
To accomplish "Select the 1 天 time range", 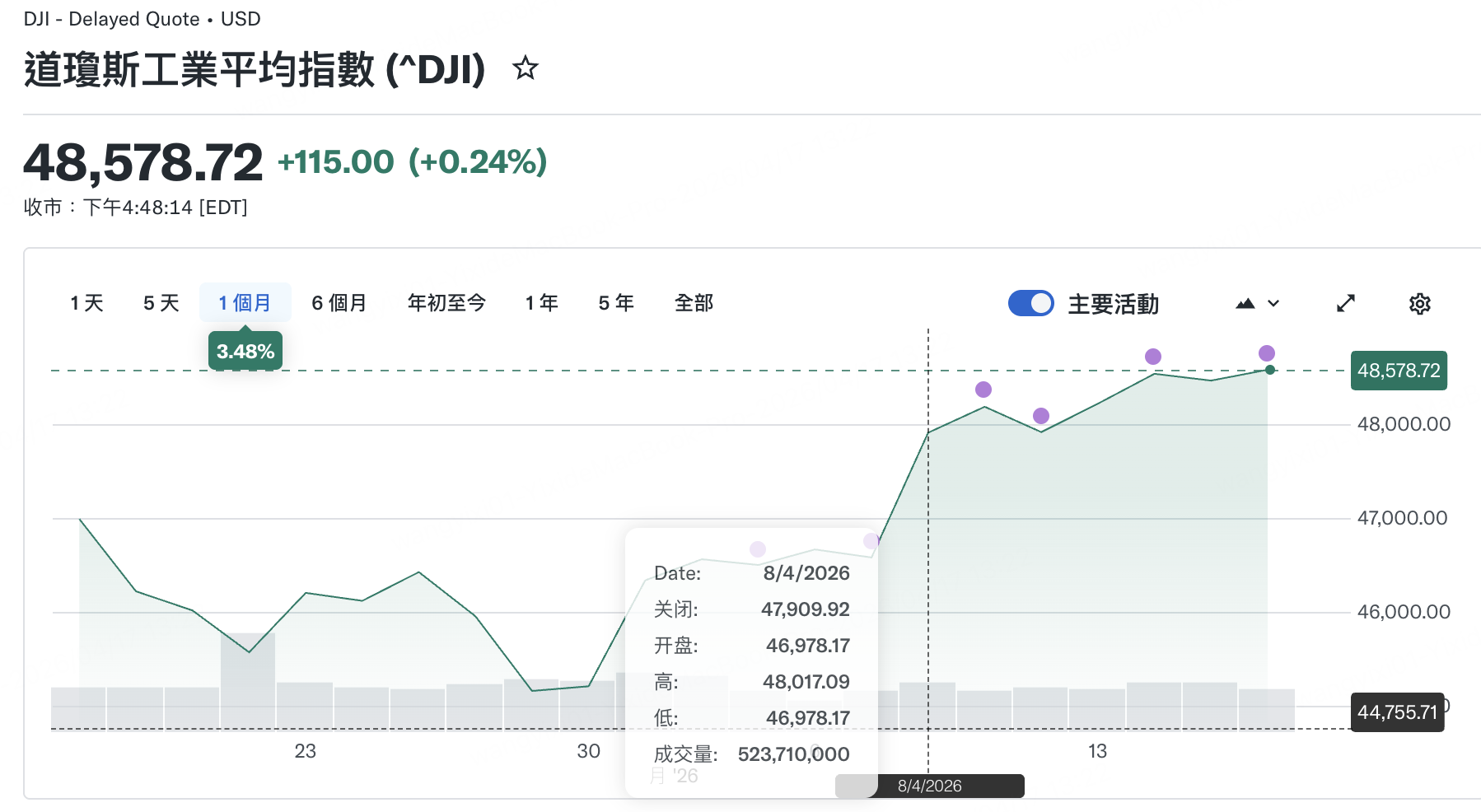I will (x=86, y=303).
